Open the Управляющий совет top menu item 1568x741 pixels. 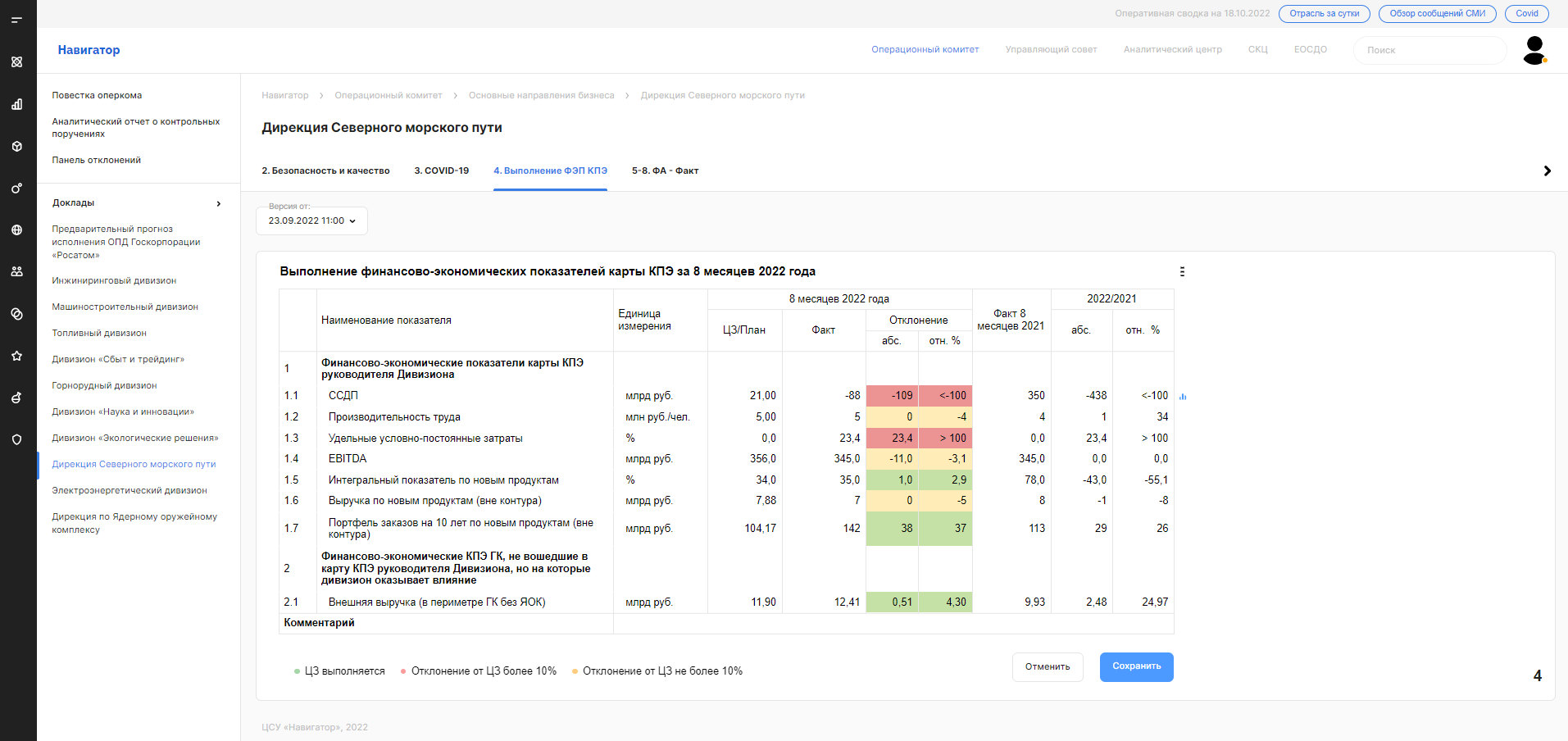tap(1051, 49)
